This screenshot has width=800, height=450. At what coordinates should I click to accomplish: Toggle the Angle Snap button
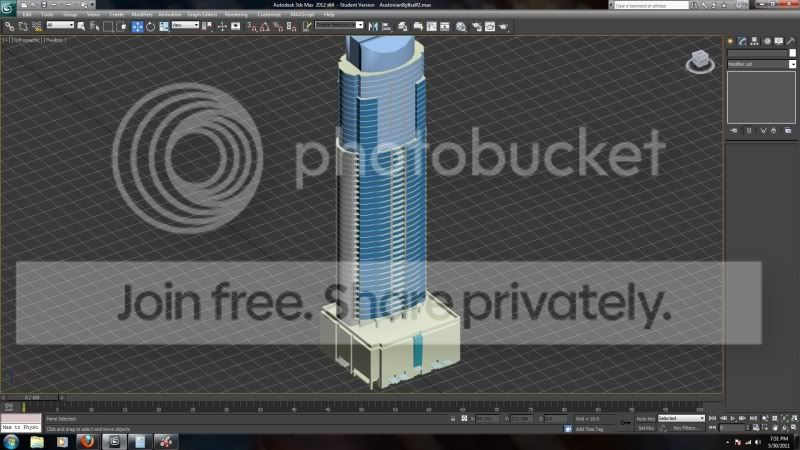click(265, 27)
